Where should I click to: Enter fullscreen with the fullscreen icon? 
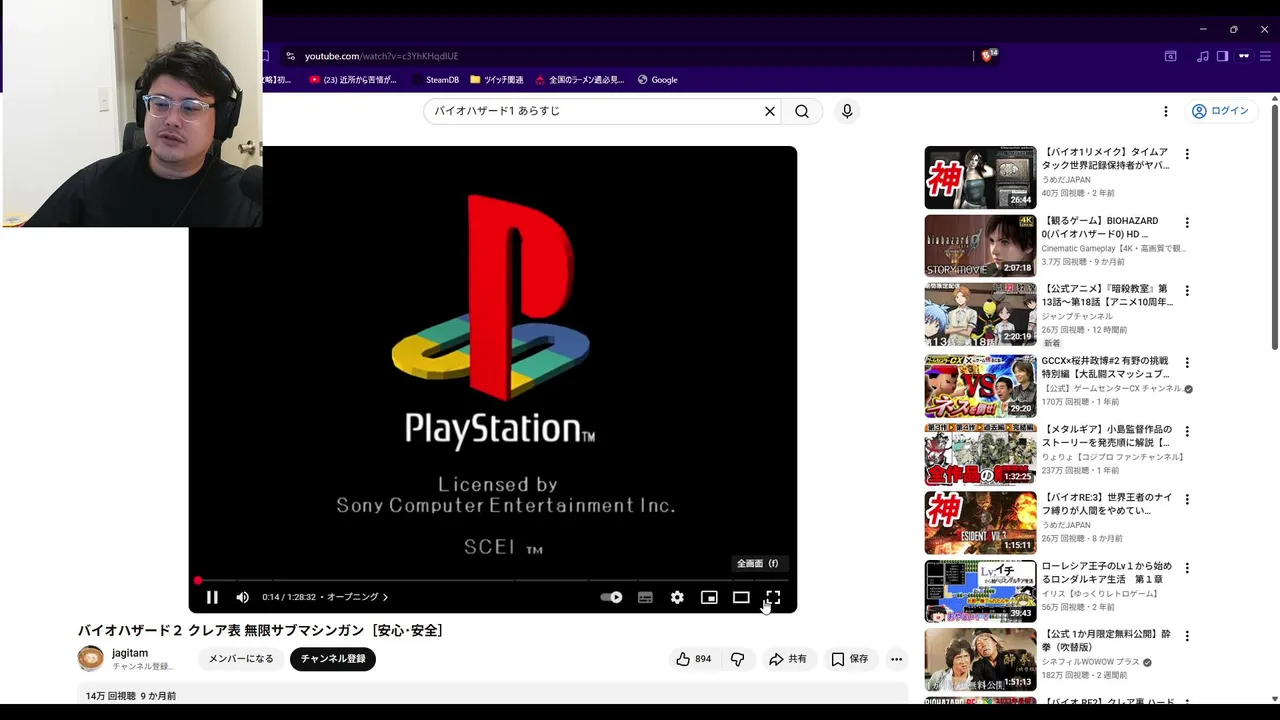click(x=773, y=597)
